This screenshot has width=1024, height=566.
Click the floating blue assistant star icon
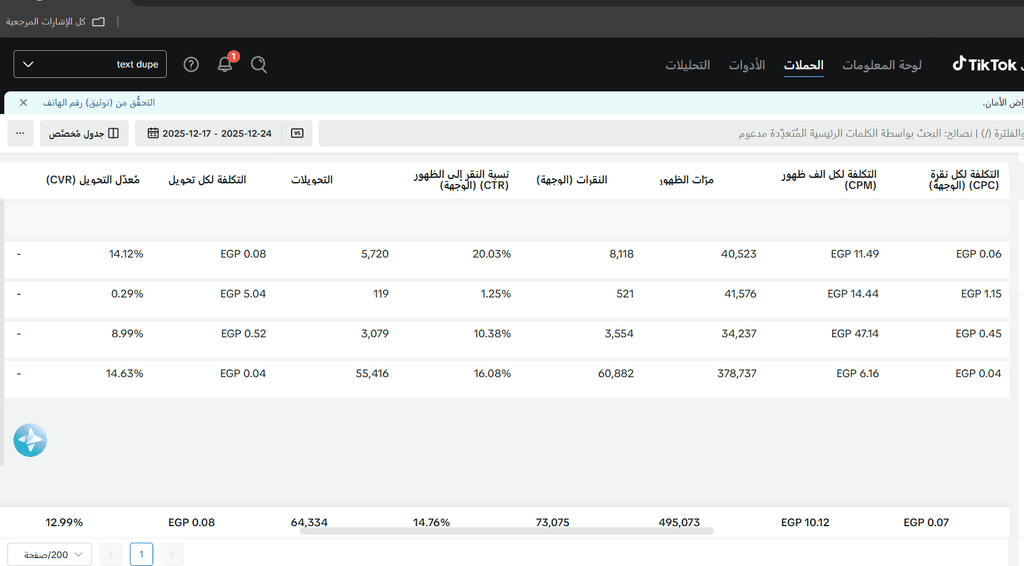tap(30, 440)
